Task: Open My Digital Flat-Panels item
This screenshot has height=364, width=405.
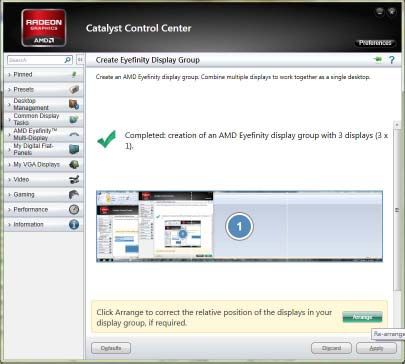Action: pyautogui.click(x=43, y=149)
